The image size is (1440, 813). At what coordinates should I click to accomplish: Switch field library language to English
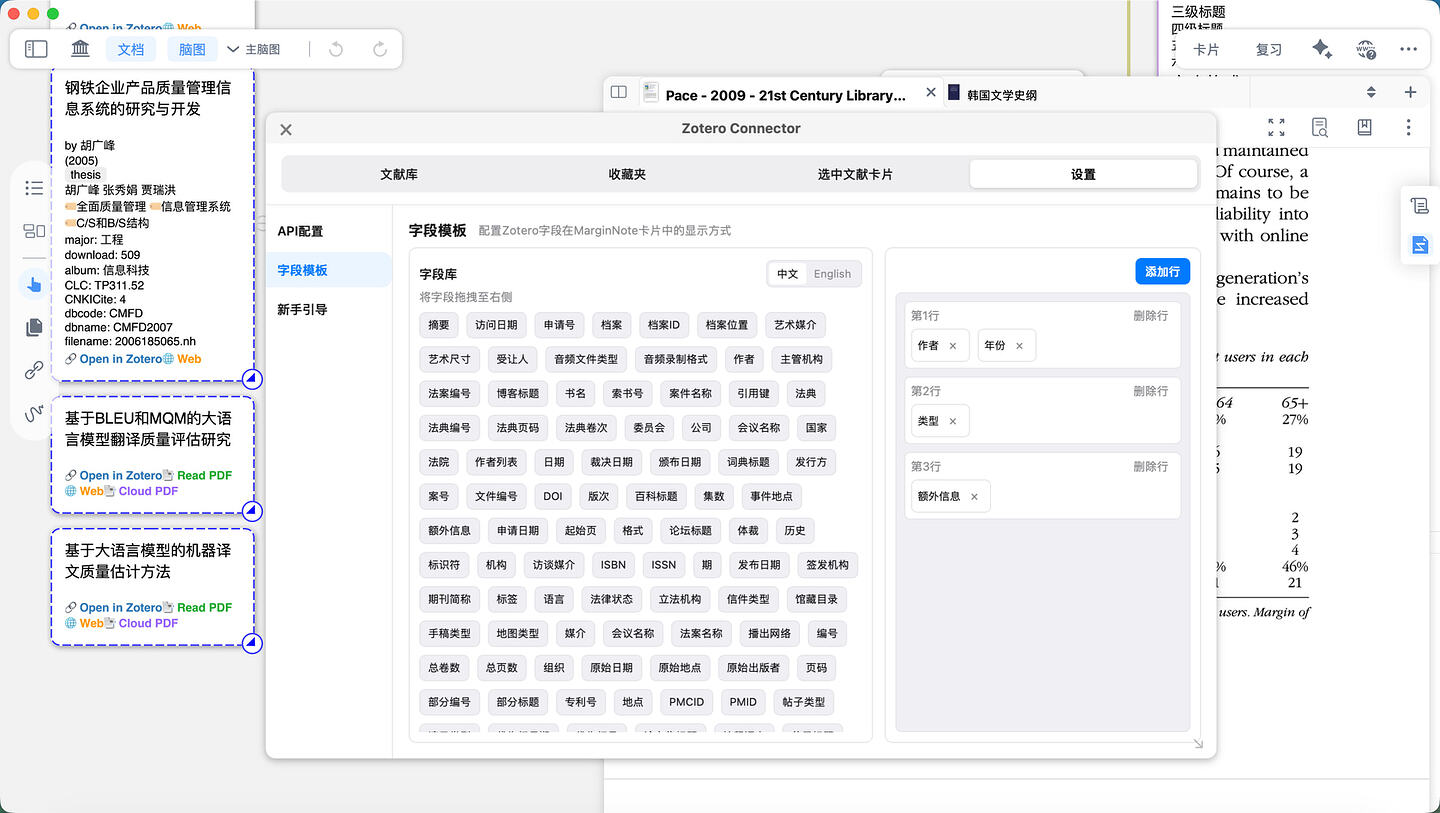(x=831, y=273)
